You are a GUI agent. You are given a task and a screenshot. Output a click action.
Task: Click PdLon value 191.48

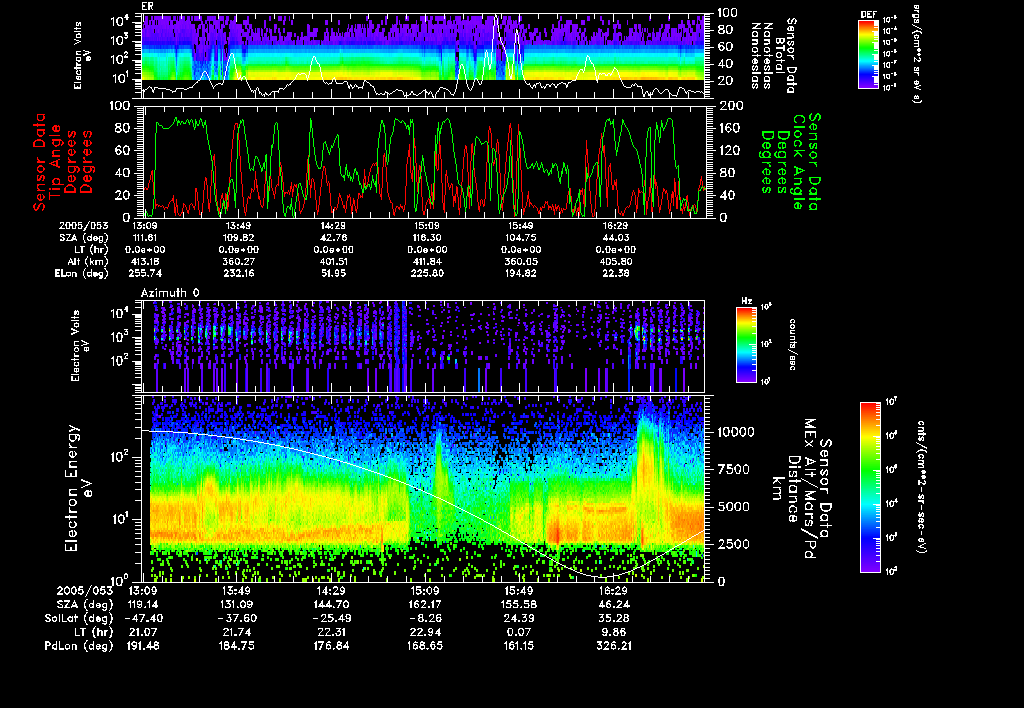pos(145,646)
